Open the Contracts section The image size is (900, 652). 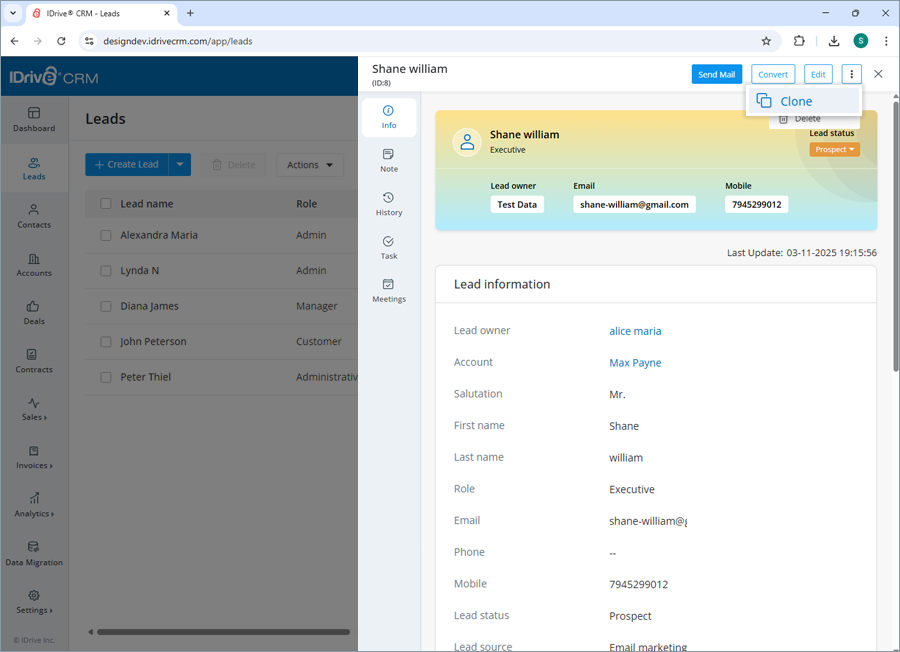[x=33, y=360]
